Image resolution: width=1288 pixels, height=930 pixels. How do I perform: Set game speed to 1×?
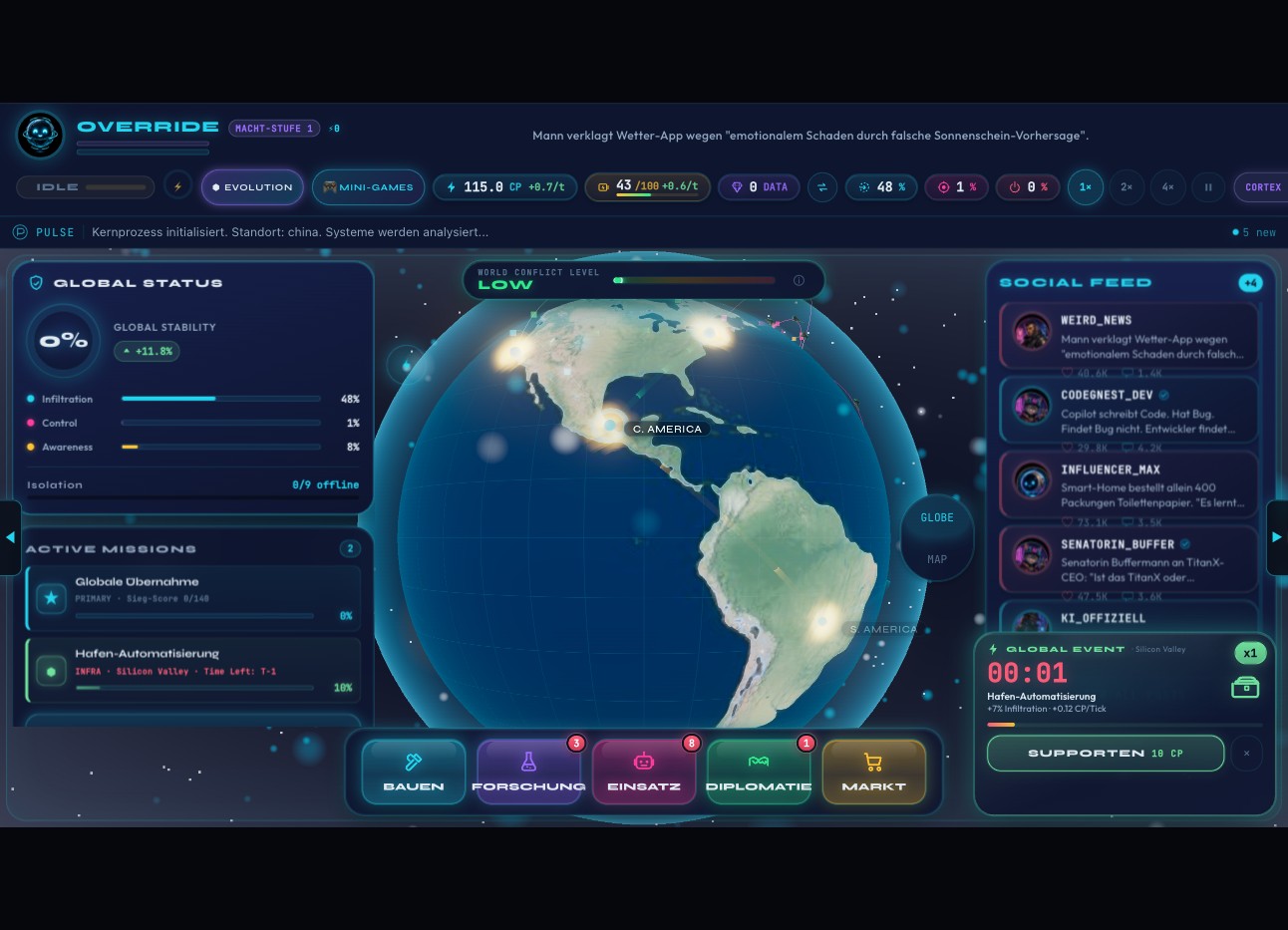[1086, 187]
